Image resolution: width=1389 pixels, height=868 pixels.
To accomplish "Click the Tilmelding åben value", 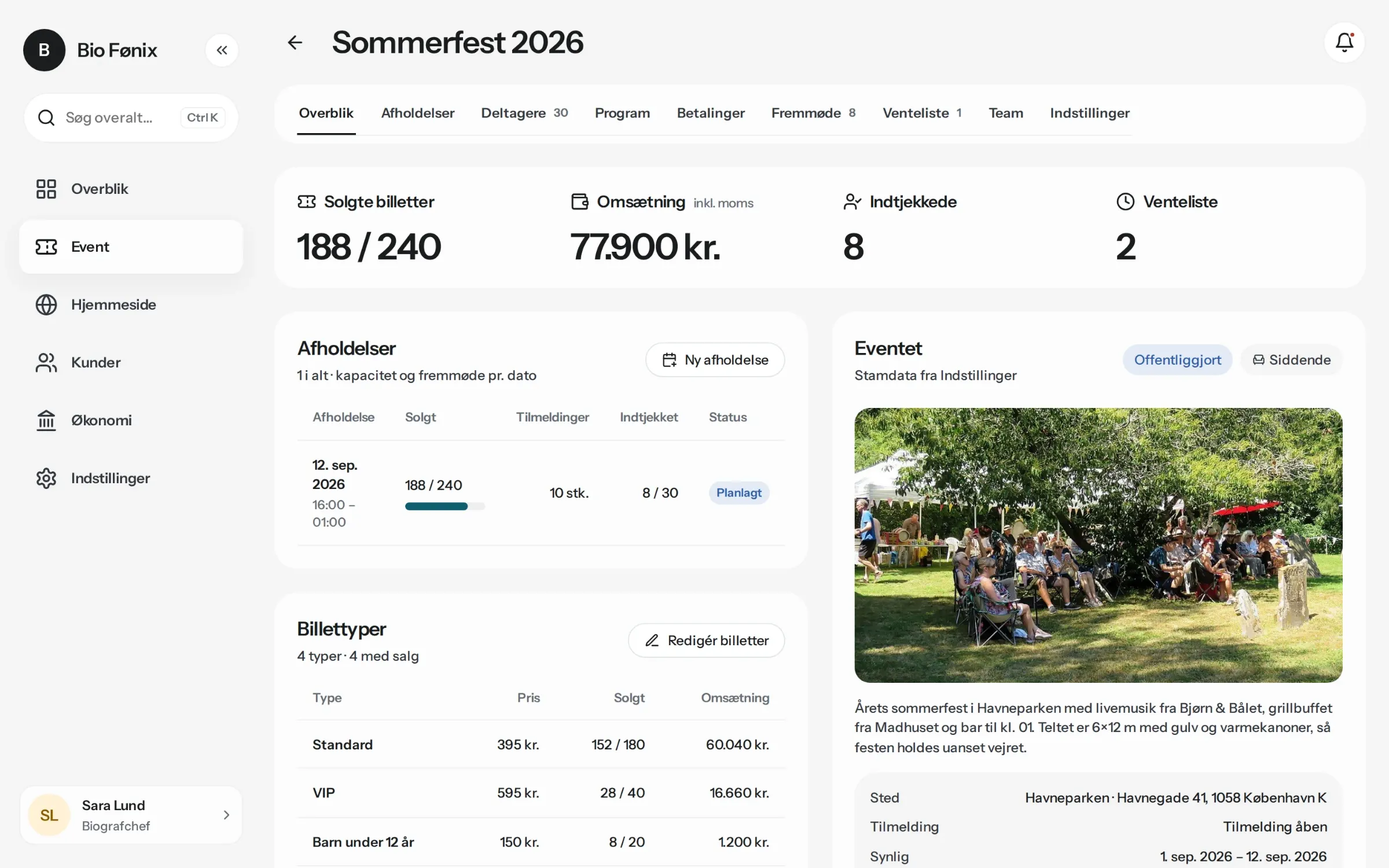I will [1275, 827].
